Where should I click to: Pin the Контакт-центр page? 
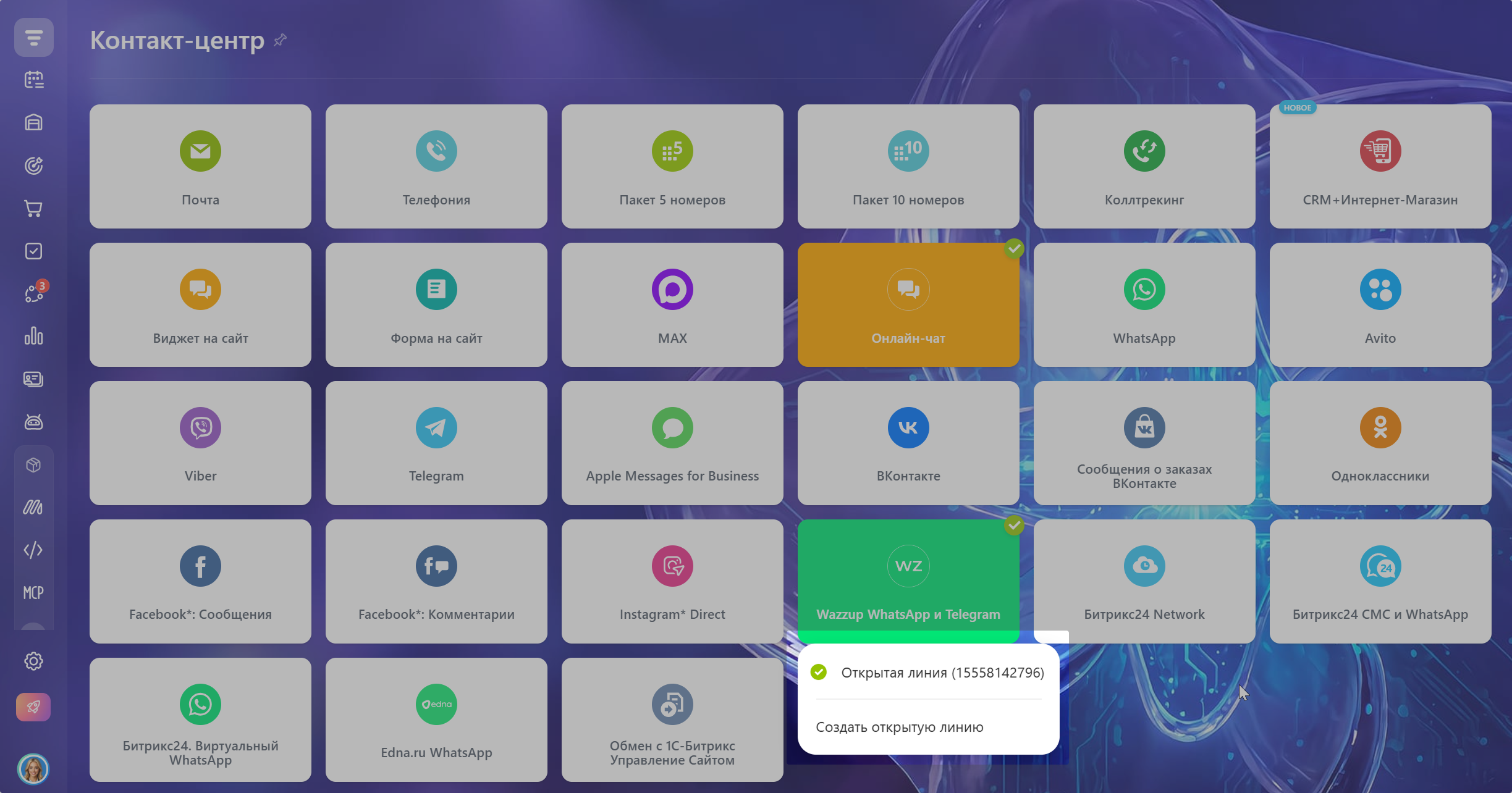point(280,40)
